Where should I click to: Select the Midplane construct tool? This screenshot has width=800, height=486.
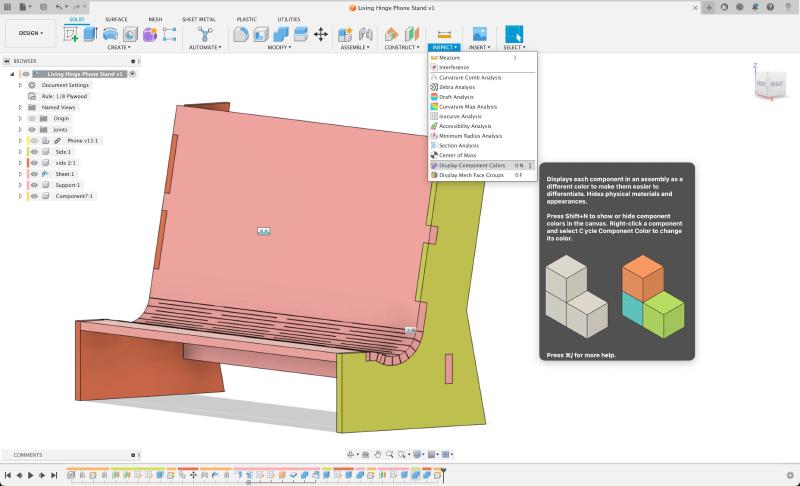[411, 34]
